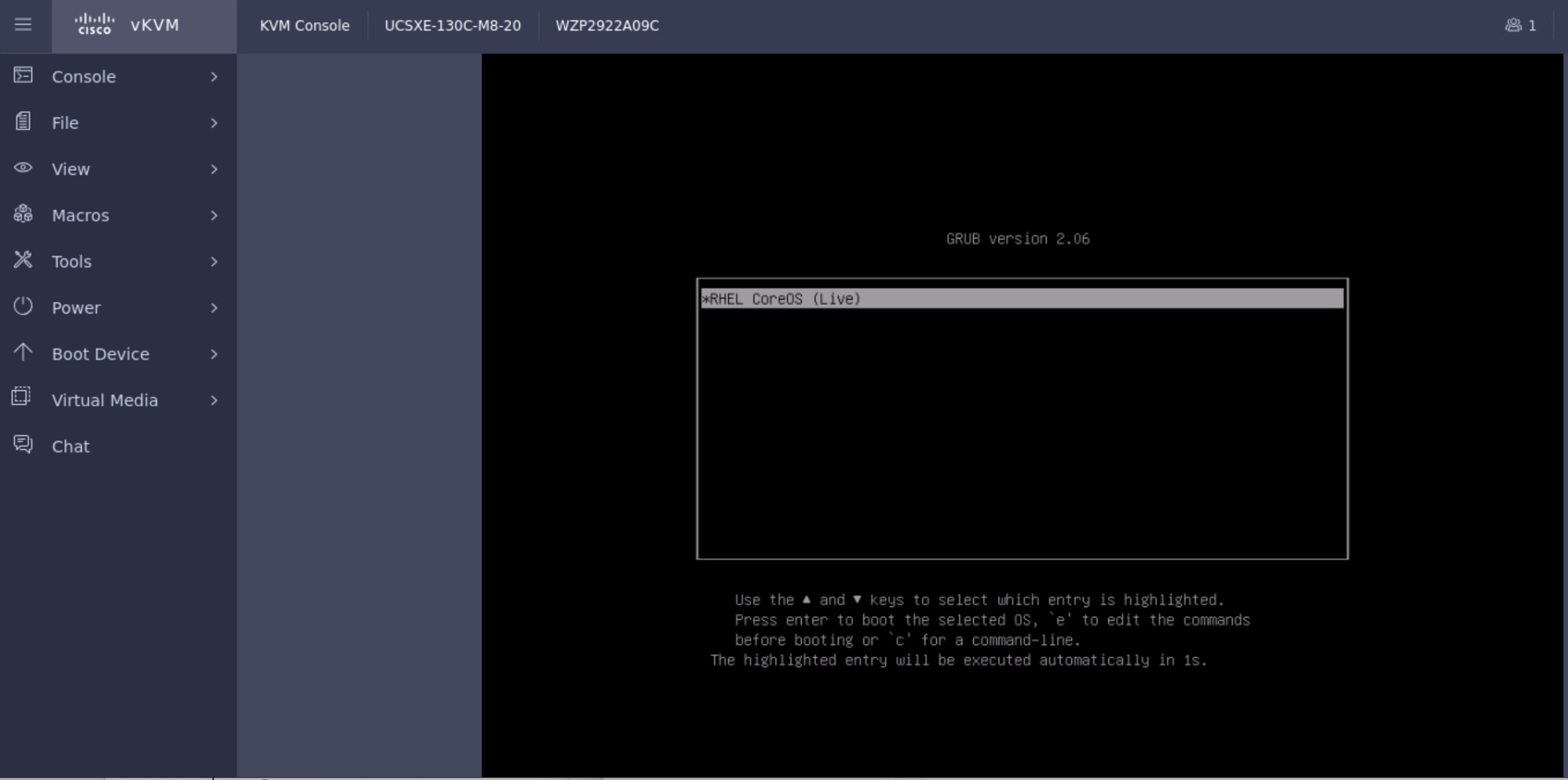Open the Chat menu item

118,447
